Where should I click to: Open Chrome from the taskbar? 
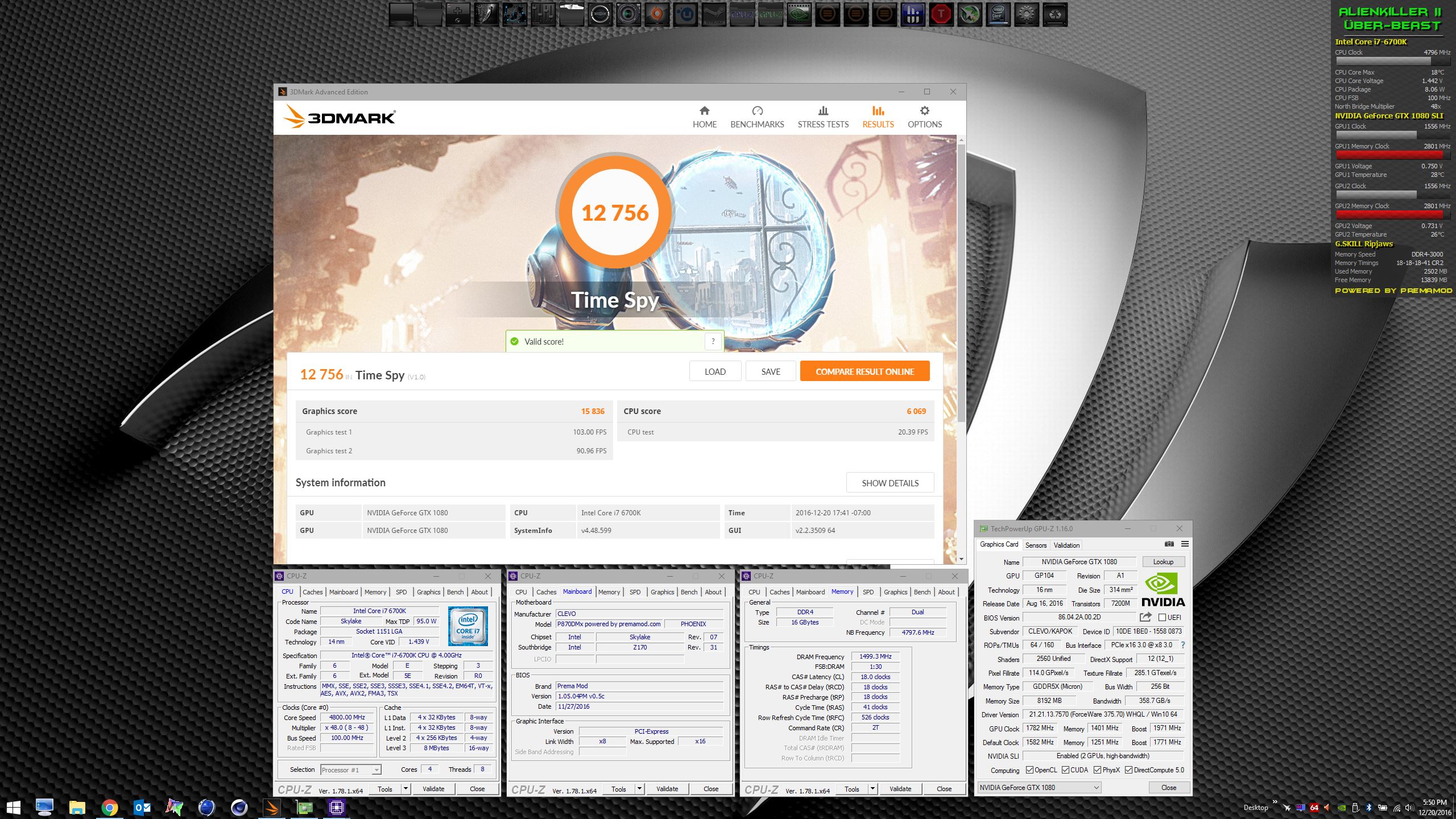click(x=109, y=807)
